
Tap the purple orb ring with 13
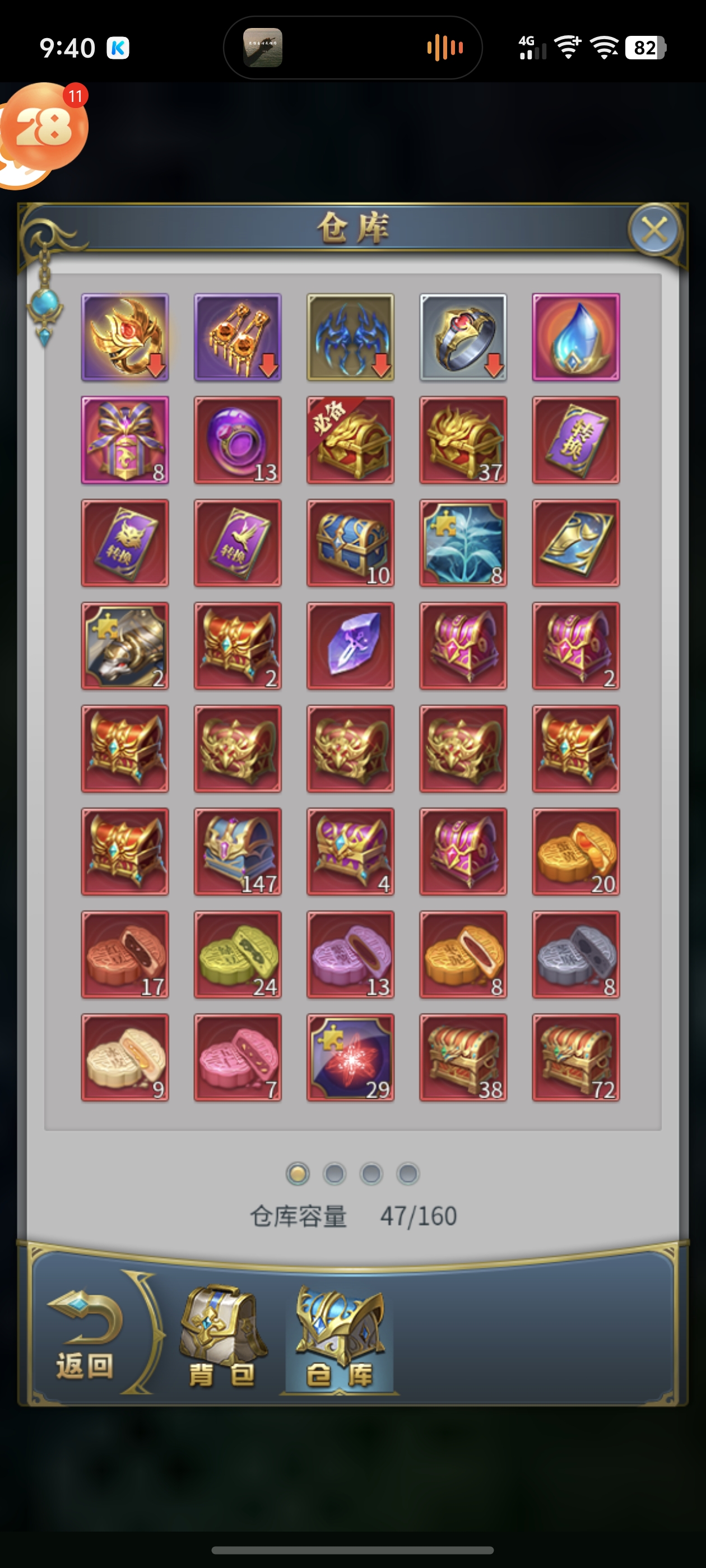point(238,440)
